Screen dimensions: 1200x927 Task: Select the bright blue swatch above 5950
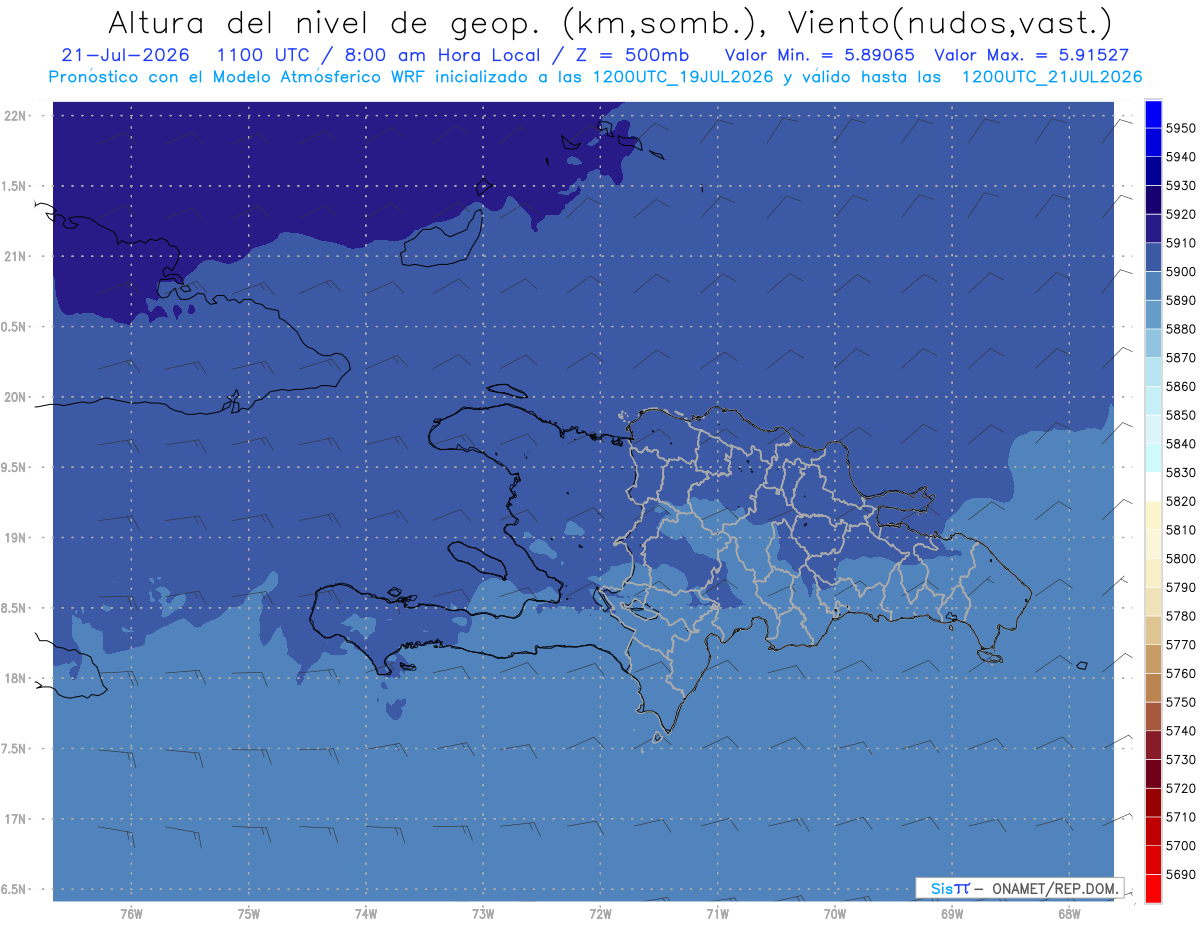point(1152,114)
